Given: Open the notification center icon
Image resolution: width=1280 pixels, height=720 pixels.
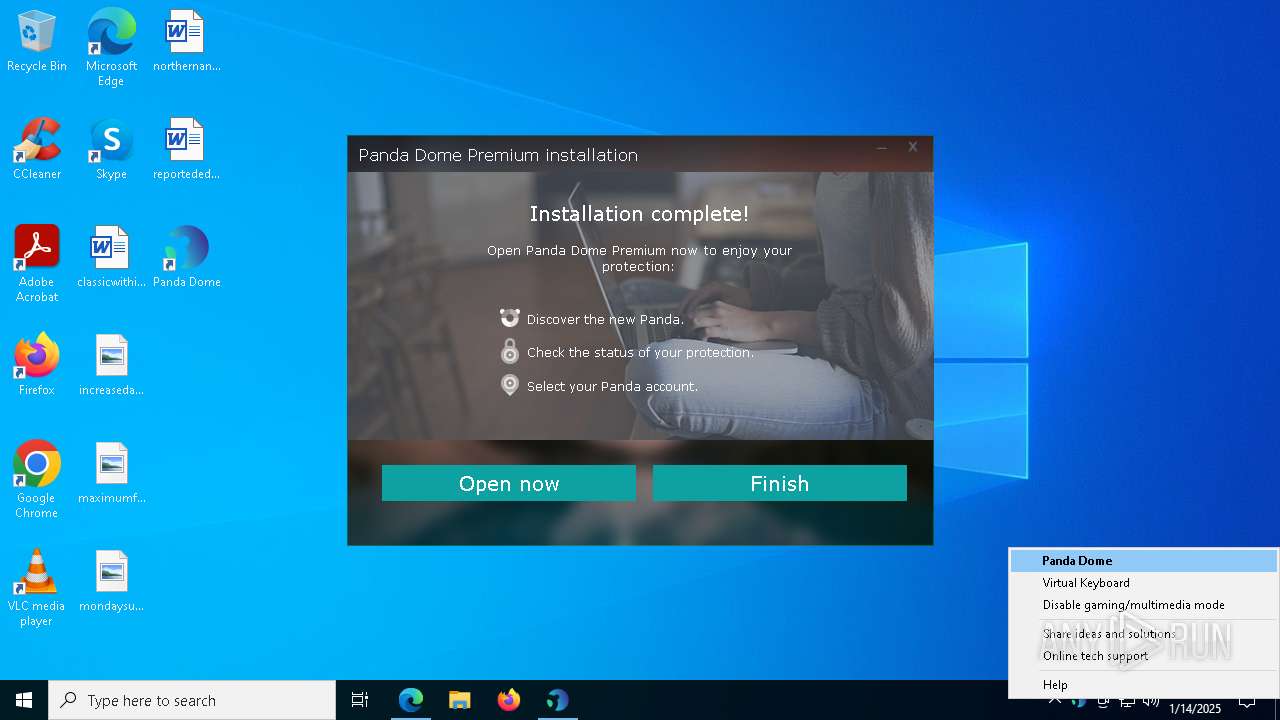Looking at the screenshot, I should [1247, 700].
